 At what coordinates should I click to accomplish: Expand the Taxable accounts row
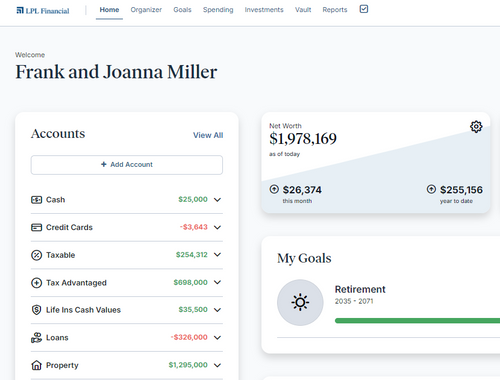(x=217, y=255)
